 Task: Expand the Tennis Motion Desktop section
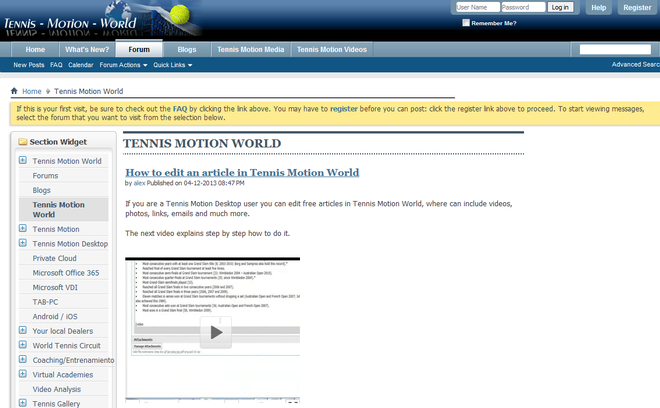click(23, 243)
